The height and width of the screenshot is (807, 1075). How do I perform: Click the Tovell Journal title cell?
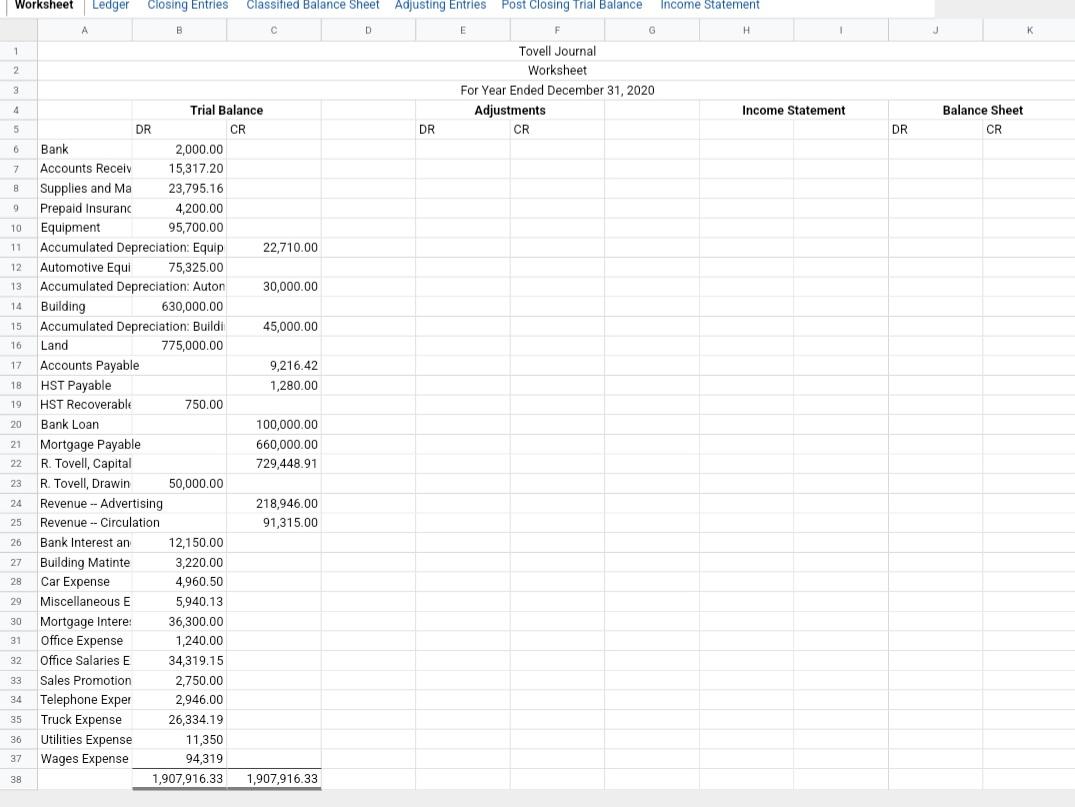pyautogui.click(x=557, y=51)
